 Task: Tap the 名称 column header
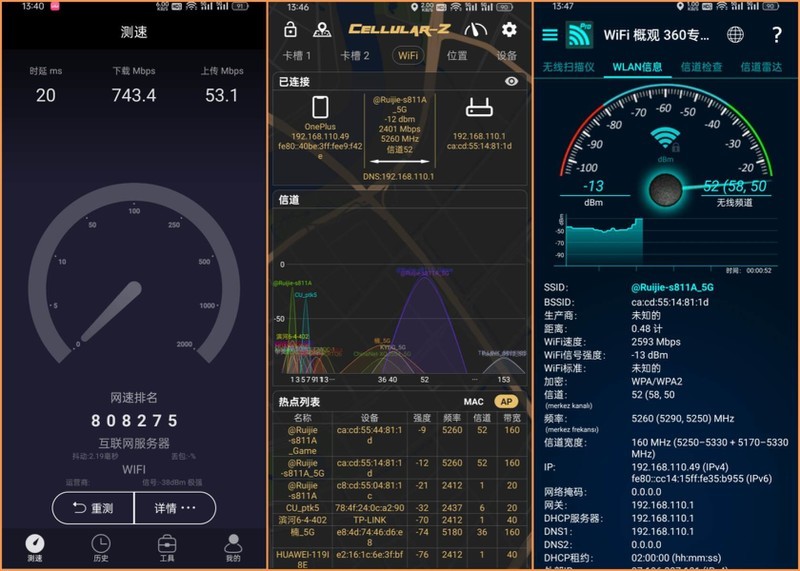coord(303,418)
